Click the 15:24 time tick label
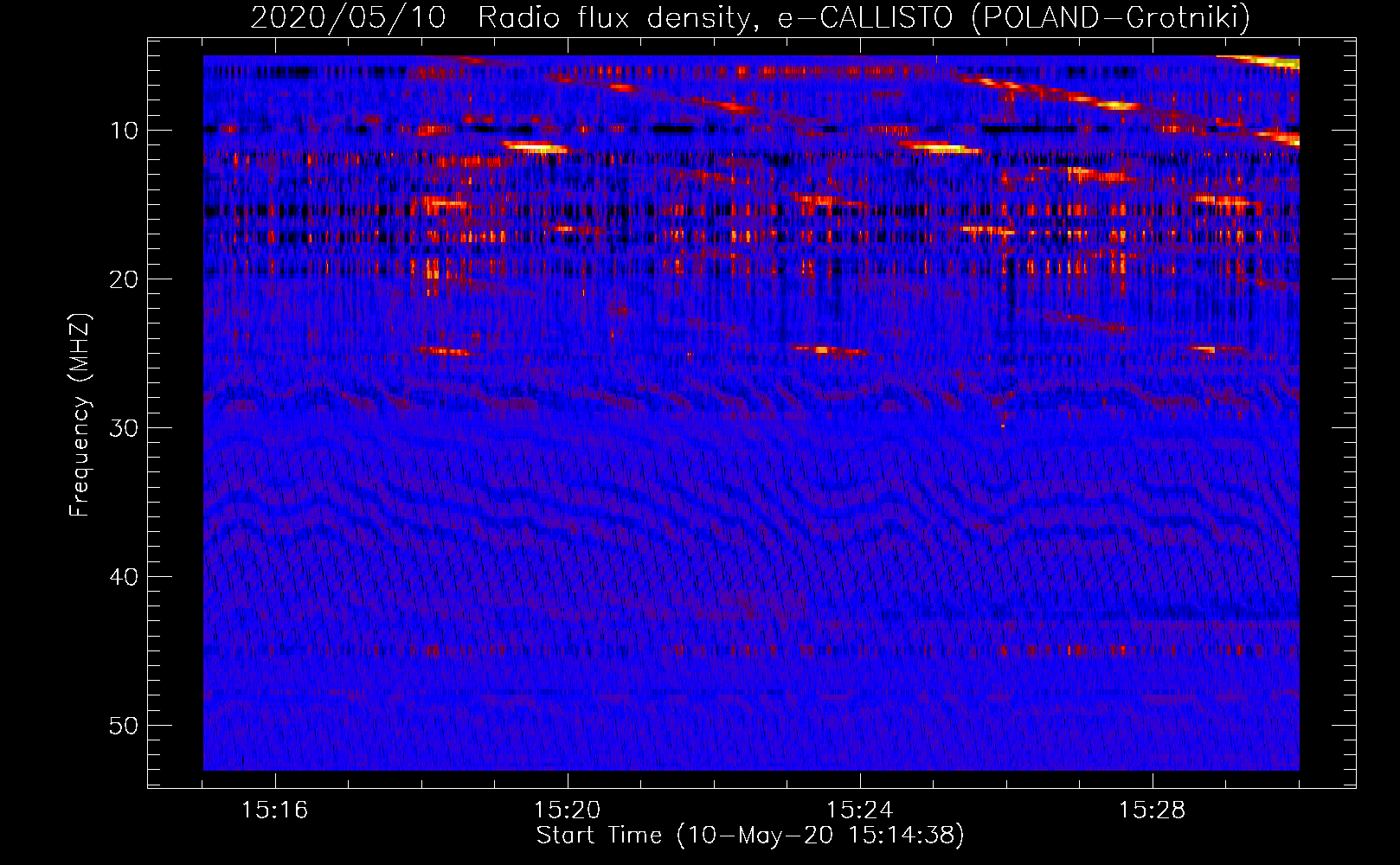This screenshot has height=865, width=1400. 859,811
